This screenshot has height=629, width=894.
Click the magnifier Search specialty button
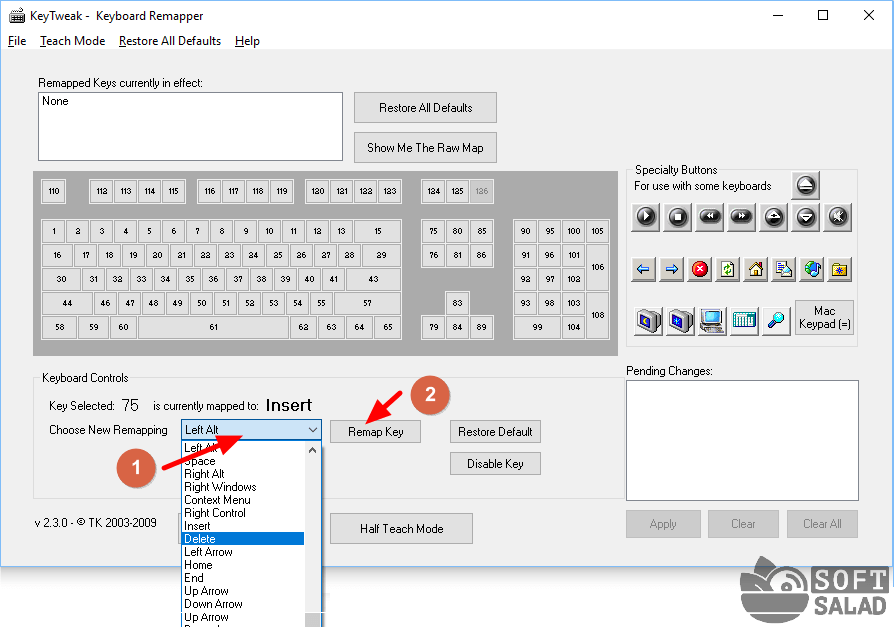tap(776, 320)
